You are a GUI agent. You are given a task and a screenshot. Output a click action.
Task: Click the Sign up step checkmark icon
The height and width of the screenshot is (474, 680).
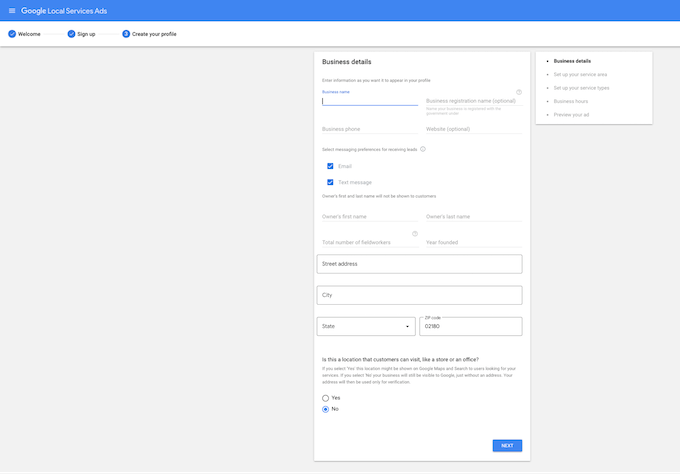point(71,34)
